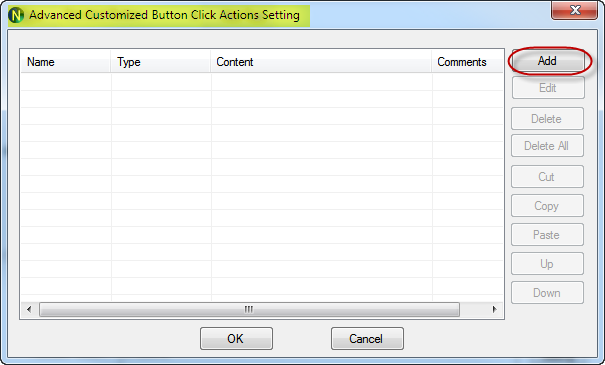Click the Comments column header
Screen dimensions: 605x365
[x=468, y=62]
